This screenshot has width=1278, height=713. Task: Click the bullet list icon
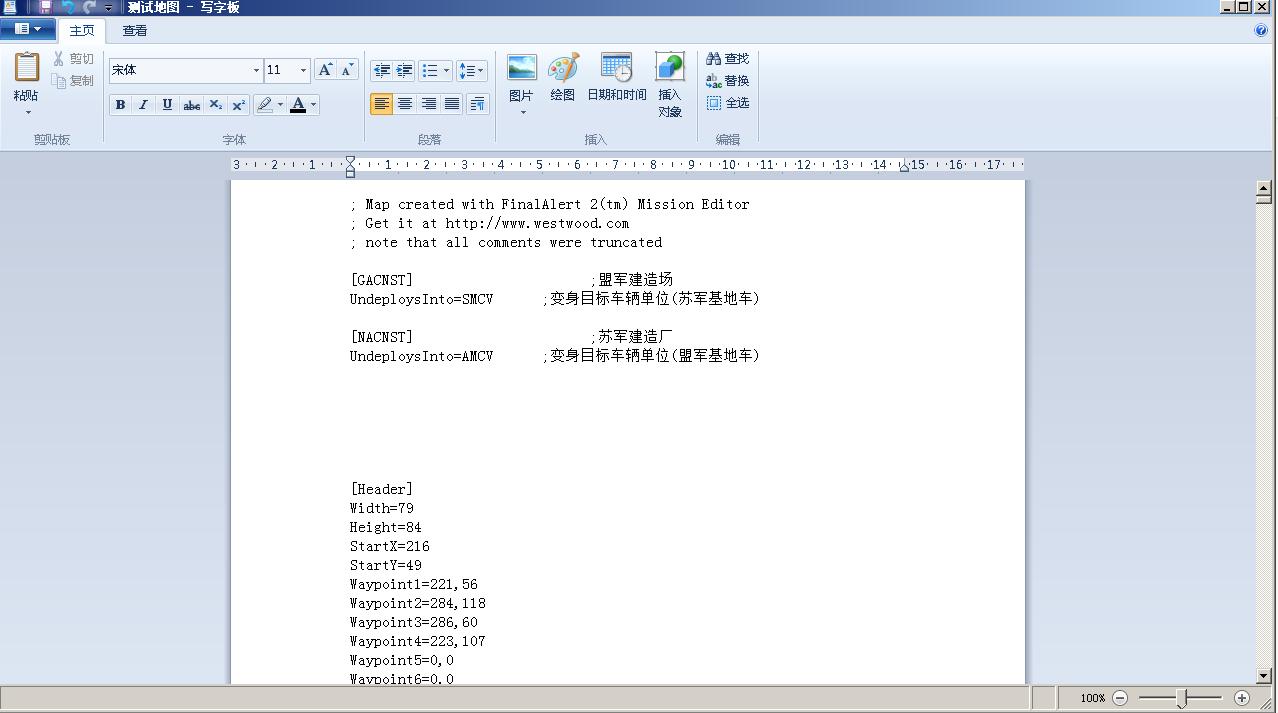point(430,70)
